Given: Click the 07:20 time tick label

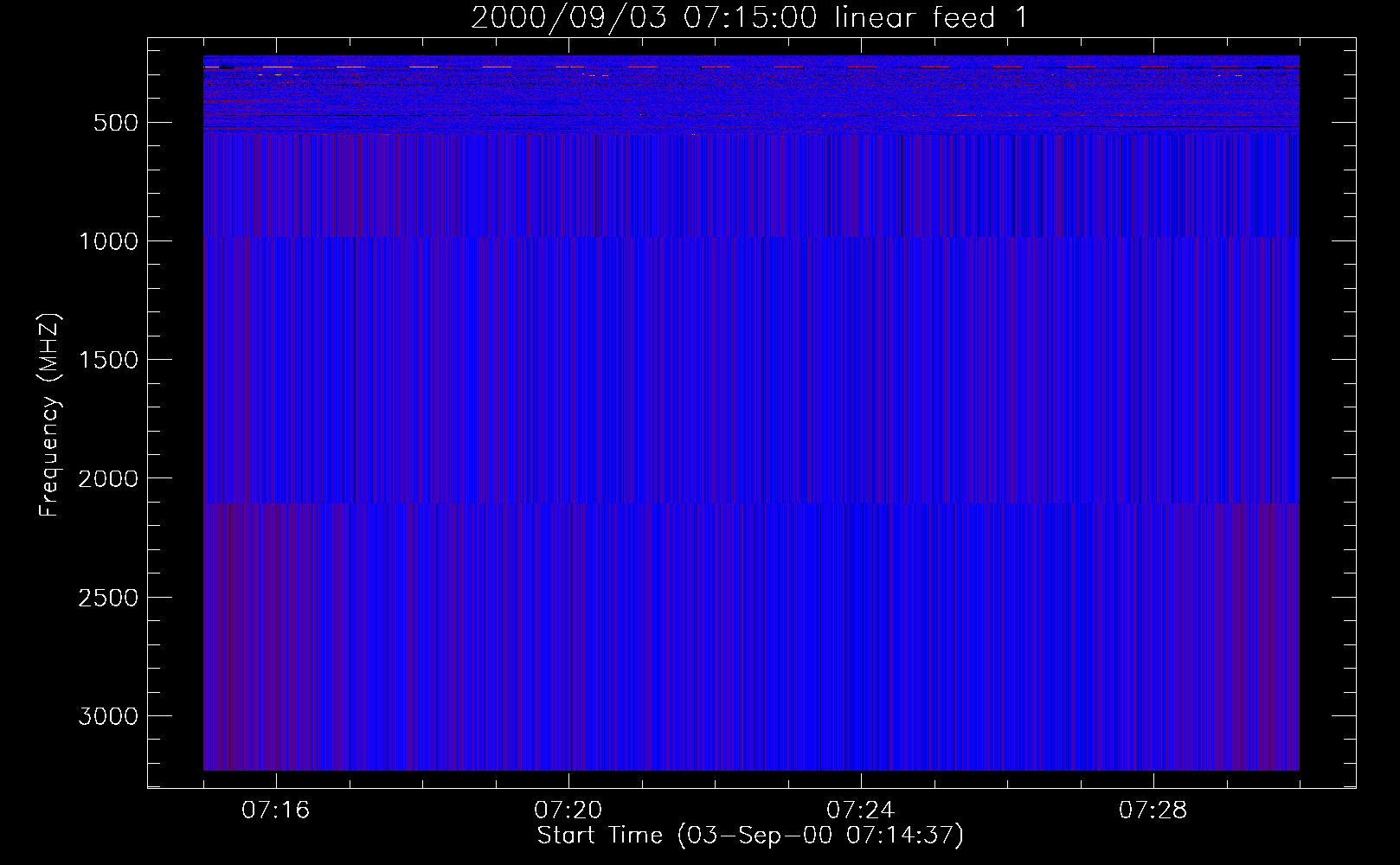Looking at the screenshot, I should pyautogui.click(x=568, y=811).
